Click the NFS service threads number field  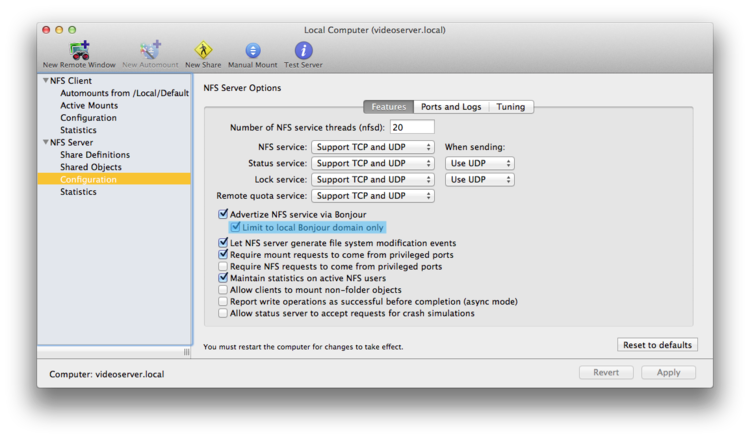click(x=412, y=127)
